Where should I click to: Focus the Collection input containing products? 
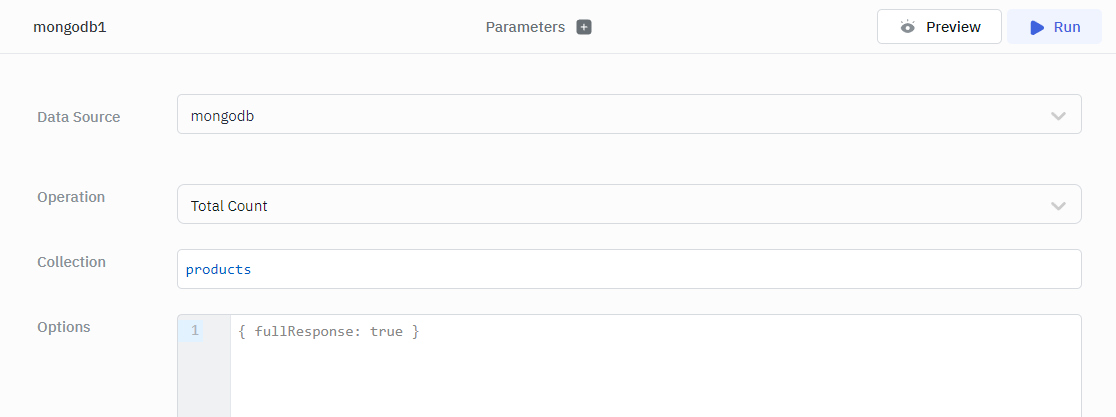[x=628, y=269]
